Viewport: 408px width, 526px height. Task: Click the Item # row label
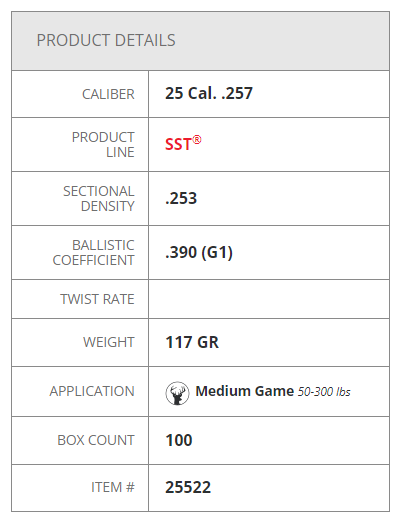click(113, 487)
